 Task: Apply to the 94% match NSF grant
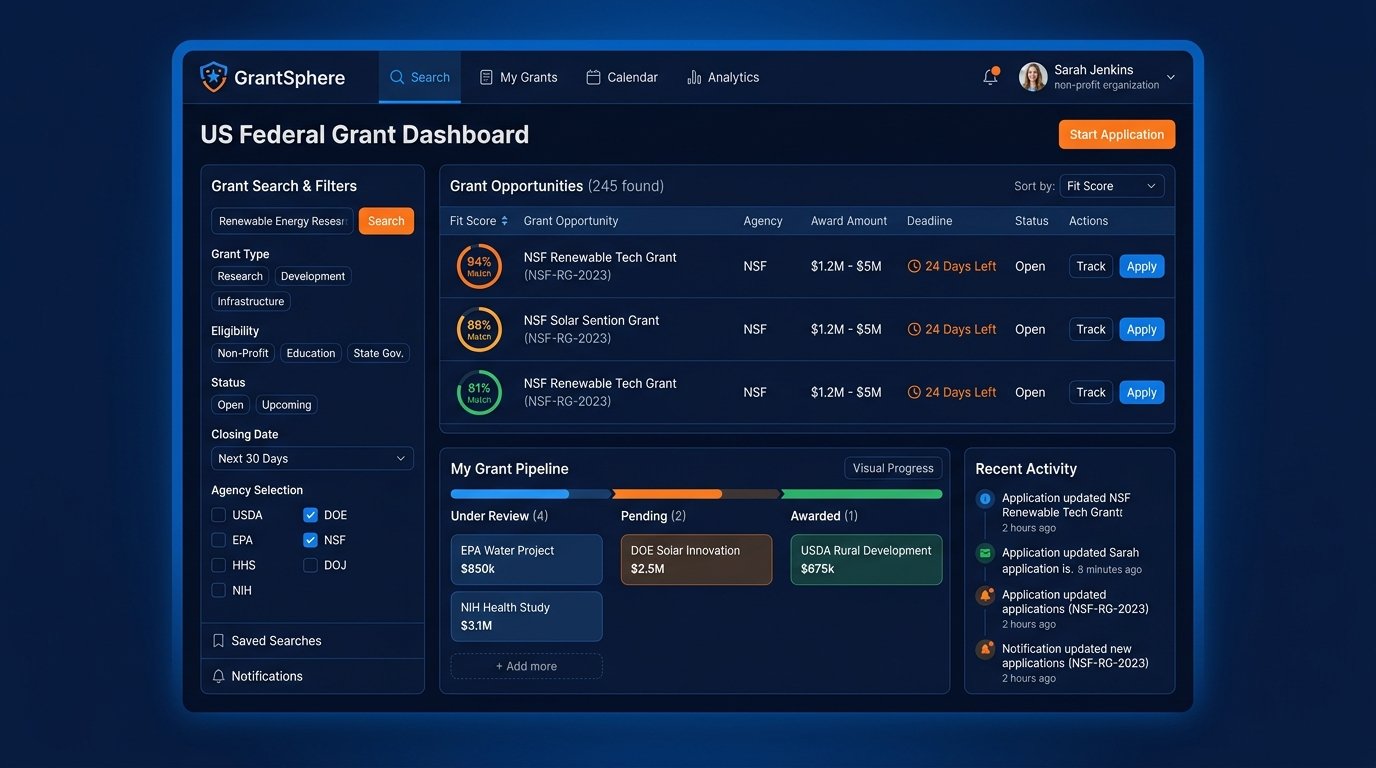pyautogui.click(x=1142, y=266)
